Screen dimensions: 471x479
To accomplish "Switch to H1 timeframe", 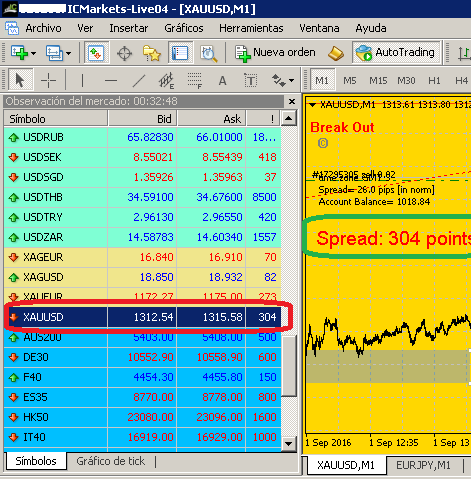I will (434, 81).
